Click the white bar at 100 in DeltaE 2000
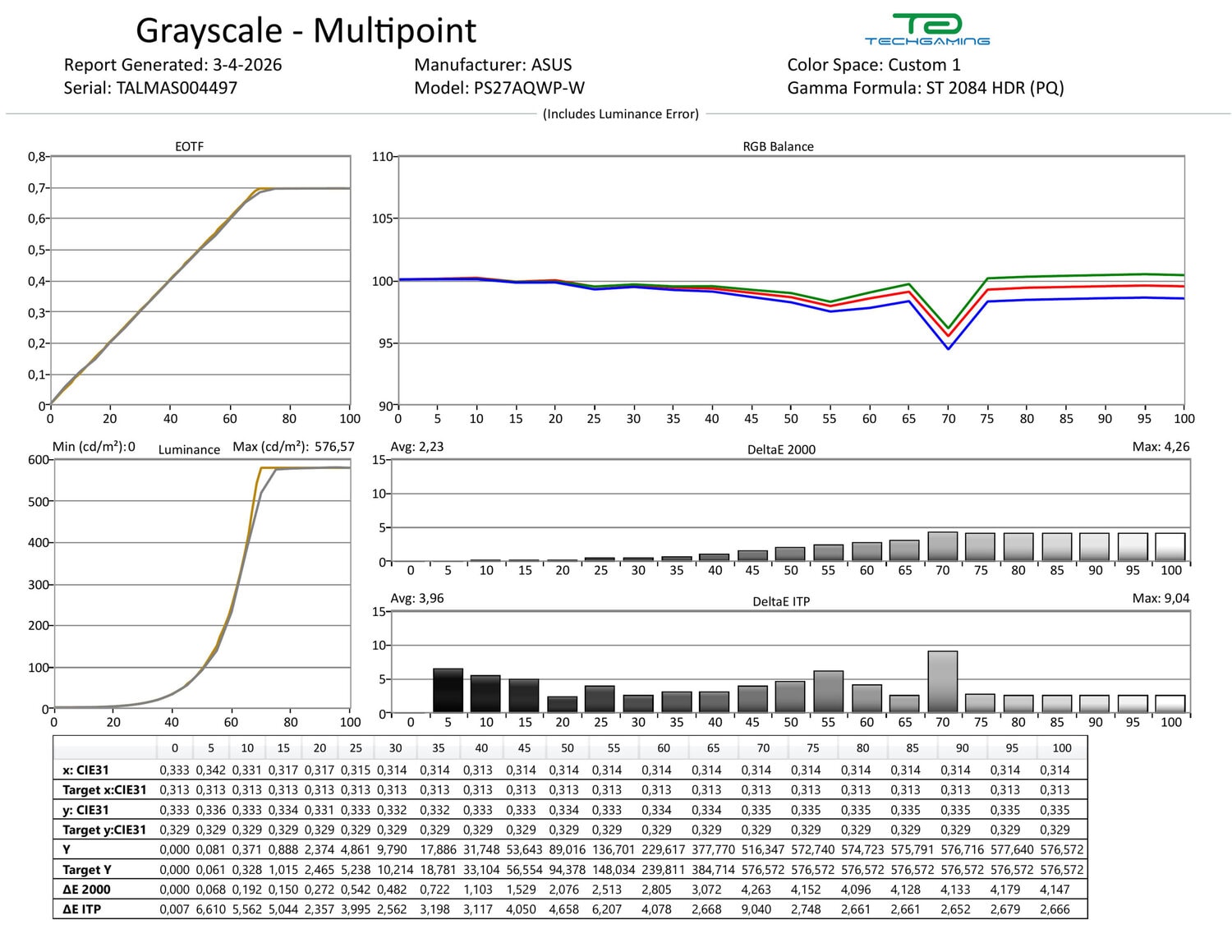Viewport: 1232px width, 952px height. tap(1170, 547)
